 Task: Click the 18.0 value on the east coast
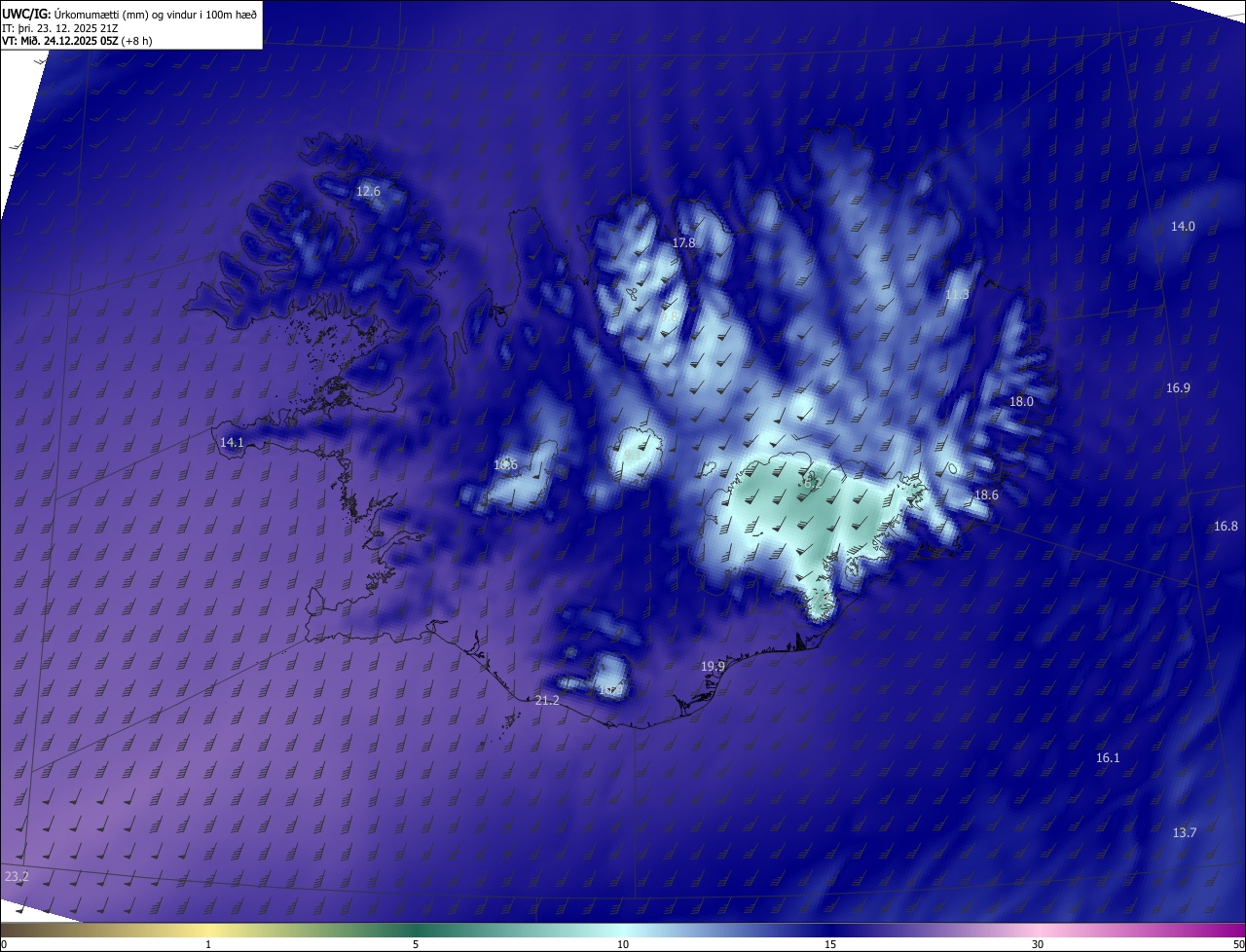(x=1021, y=402)
